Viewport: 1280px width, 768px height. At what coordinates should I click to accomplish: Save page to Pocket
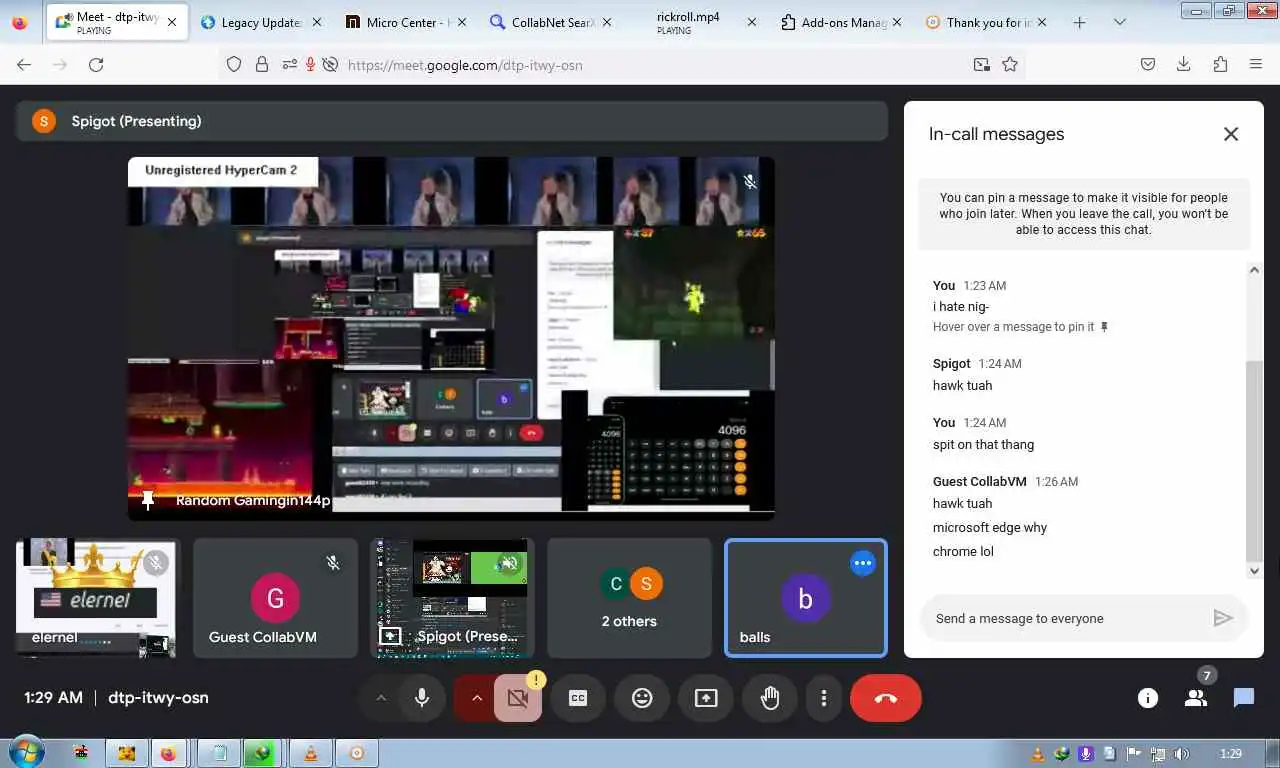click(1148, 65)
